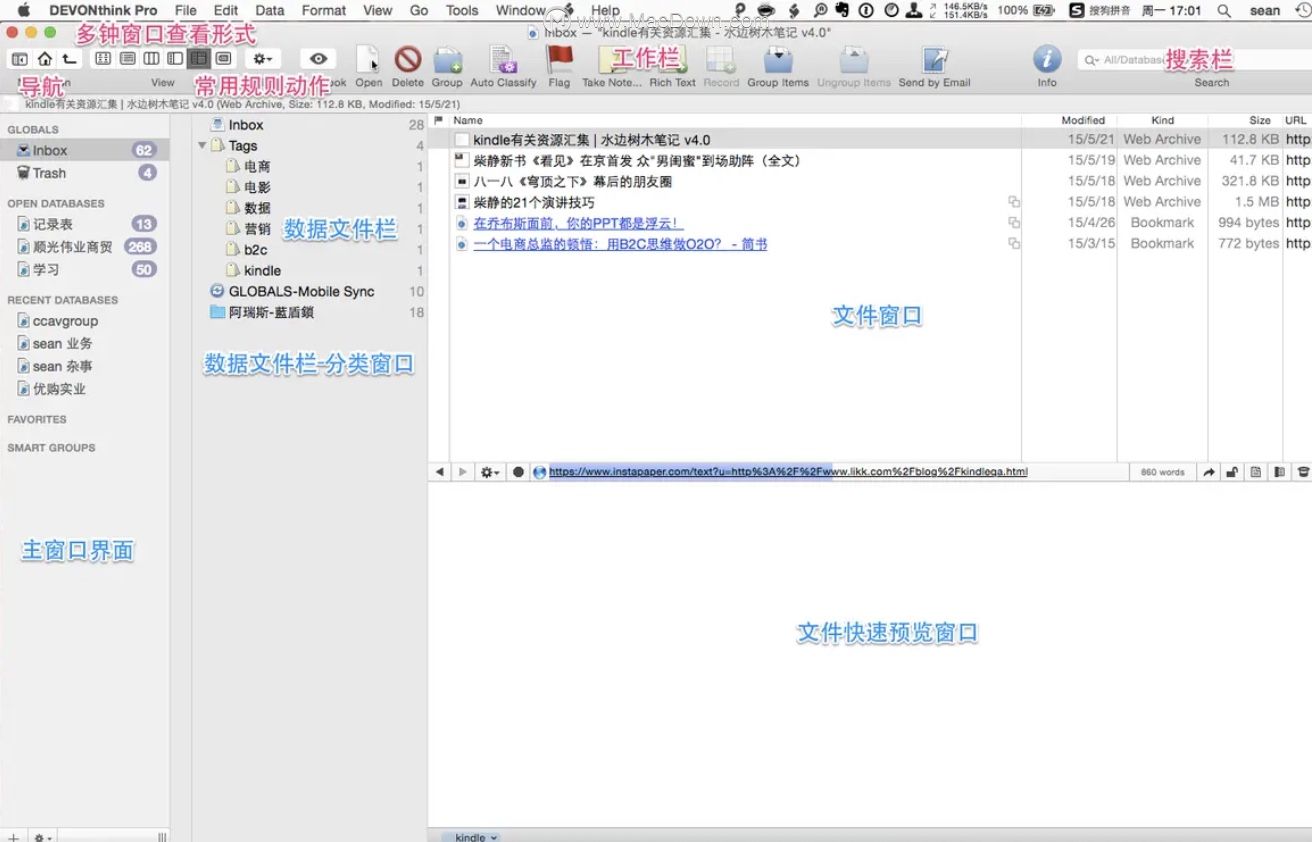Go forward in the preview pane
Image resolution: width=1312 pixels, height=842 pixels.
click(x=462, y=472)
